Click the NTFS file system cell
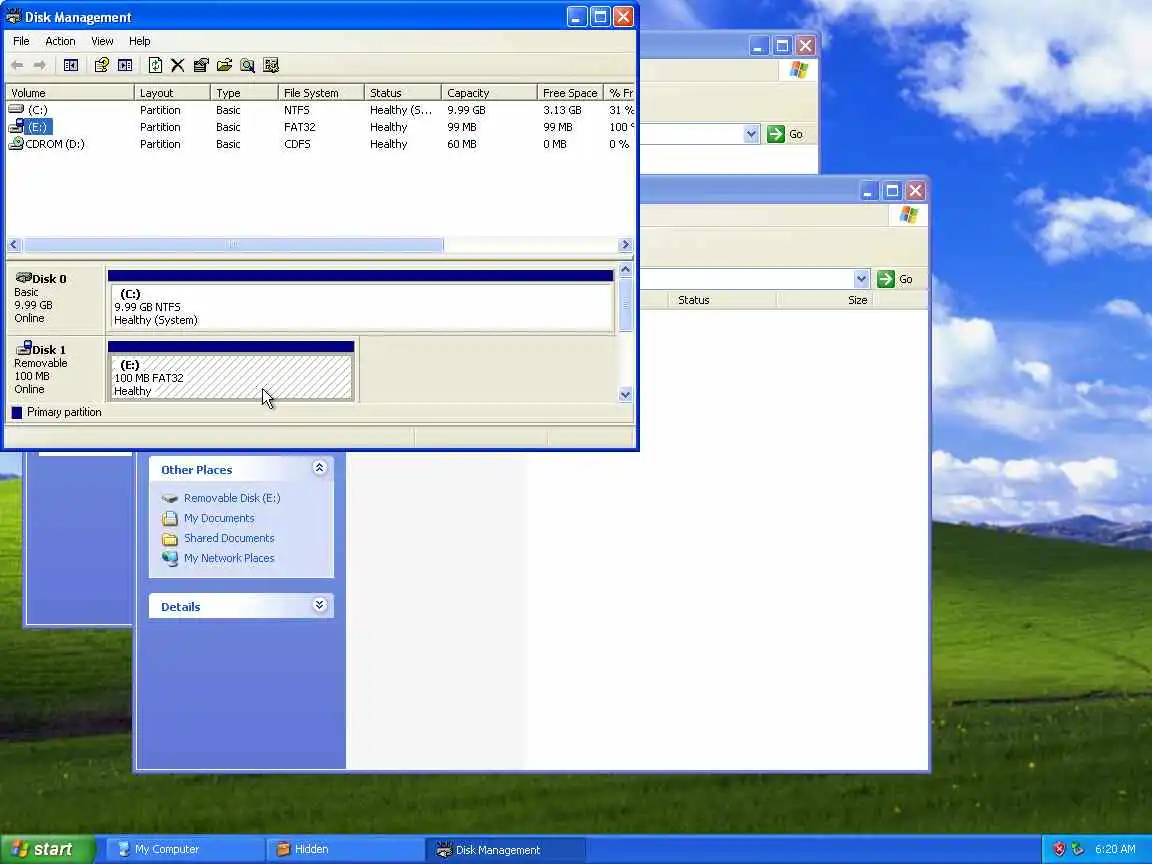The image size is (1152, 864). point(297,110)
